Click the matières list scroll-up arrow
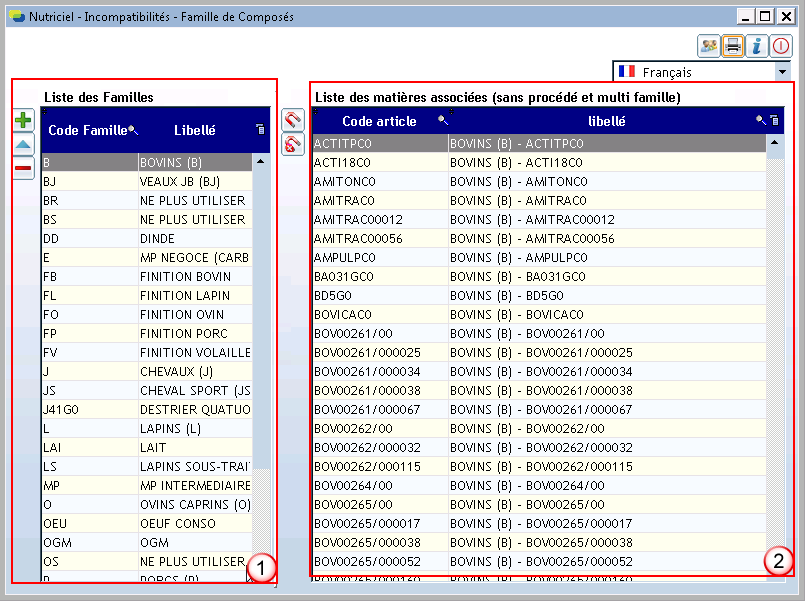Image resolution: width=805 pixels, height=601 pixels. (775, 143)
